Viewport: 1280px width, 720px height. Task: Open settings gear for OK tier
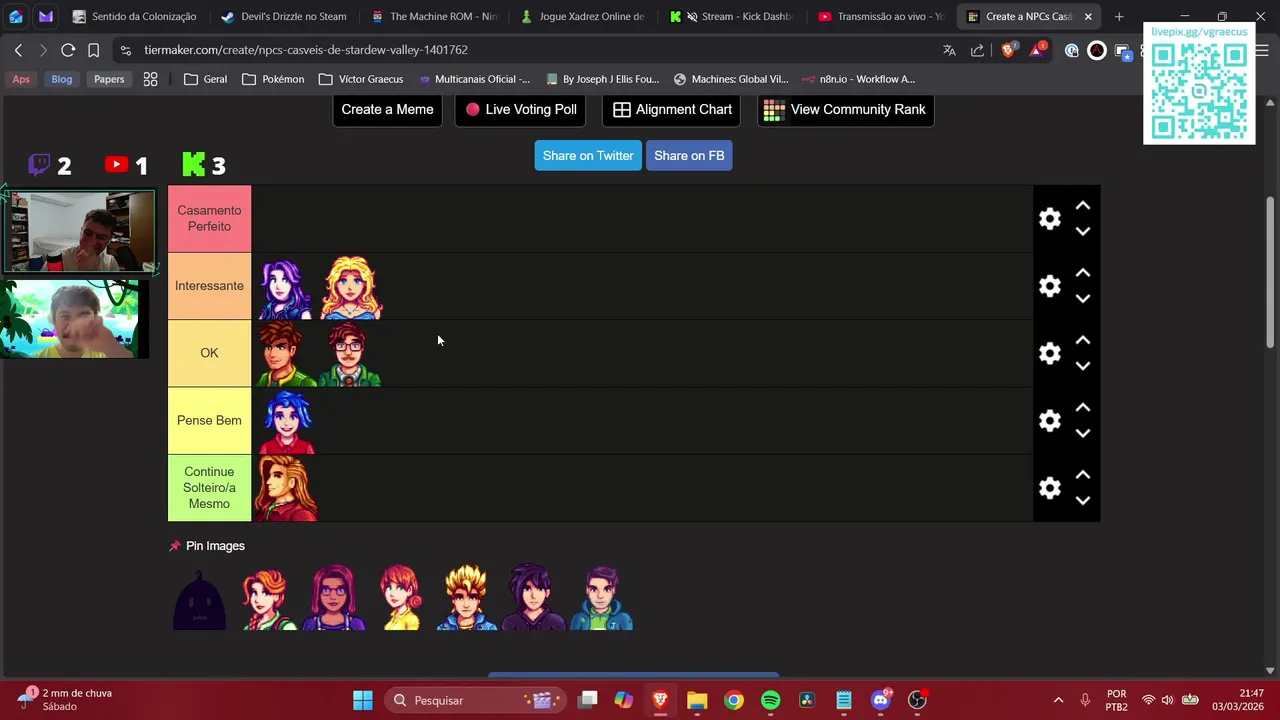point(1049,353)
